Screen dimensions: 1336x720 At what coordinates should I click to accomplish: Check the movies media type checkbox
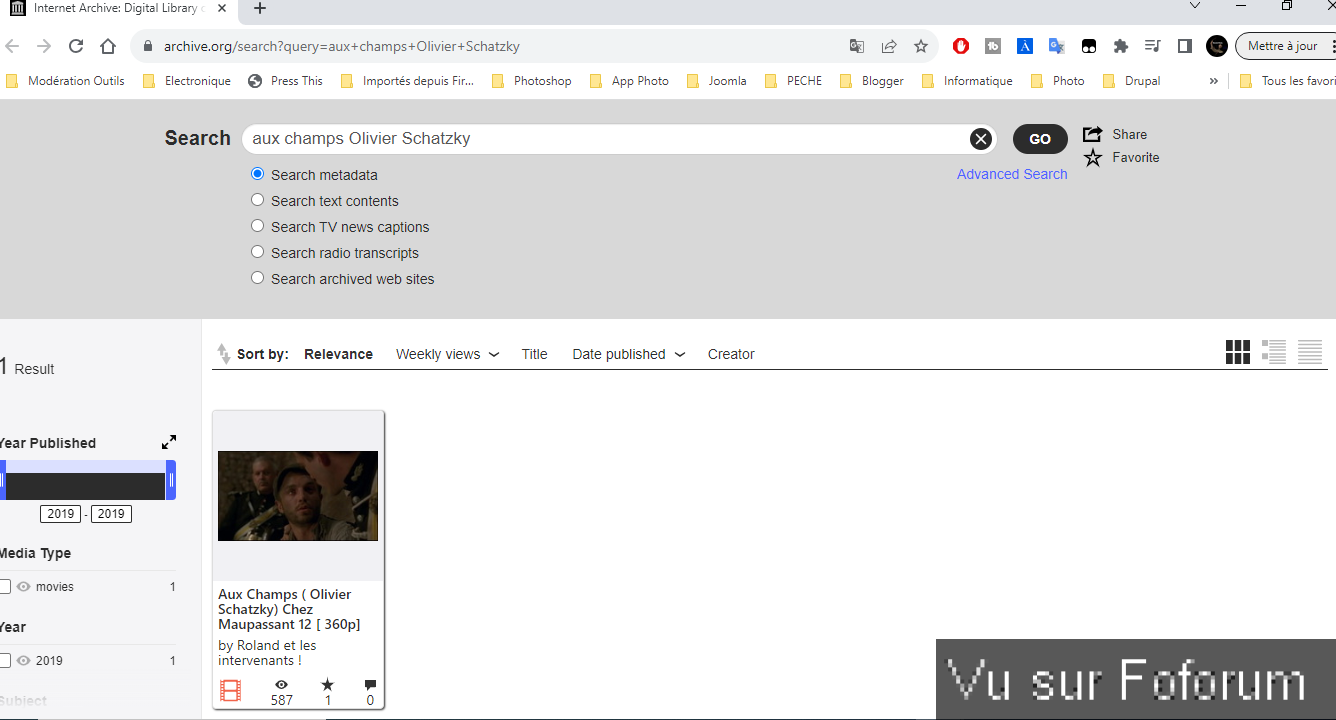click(x=5, y=587)
